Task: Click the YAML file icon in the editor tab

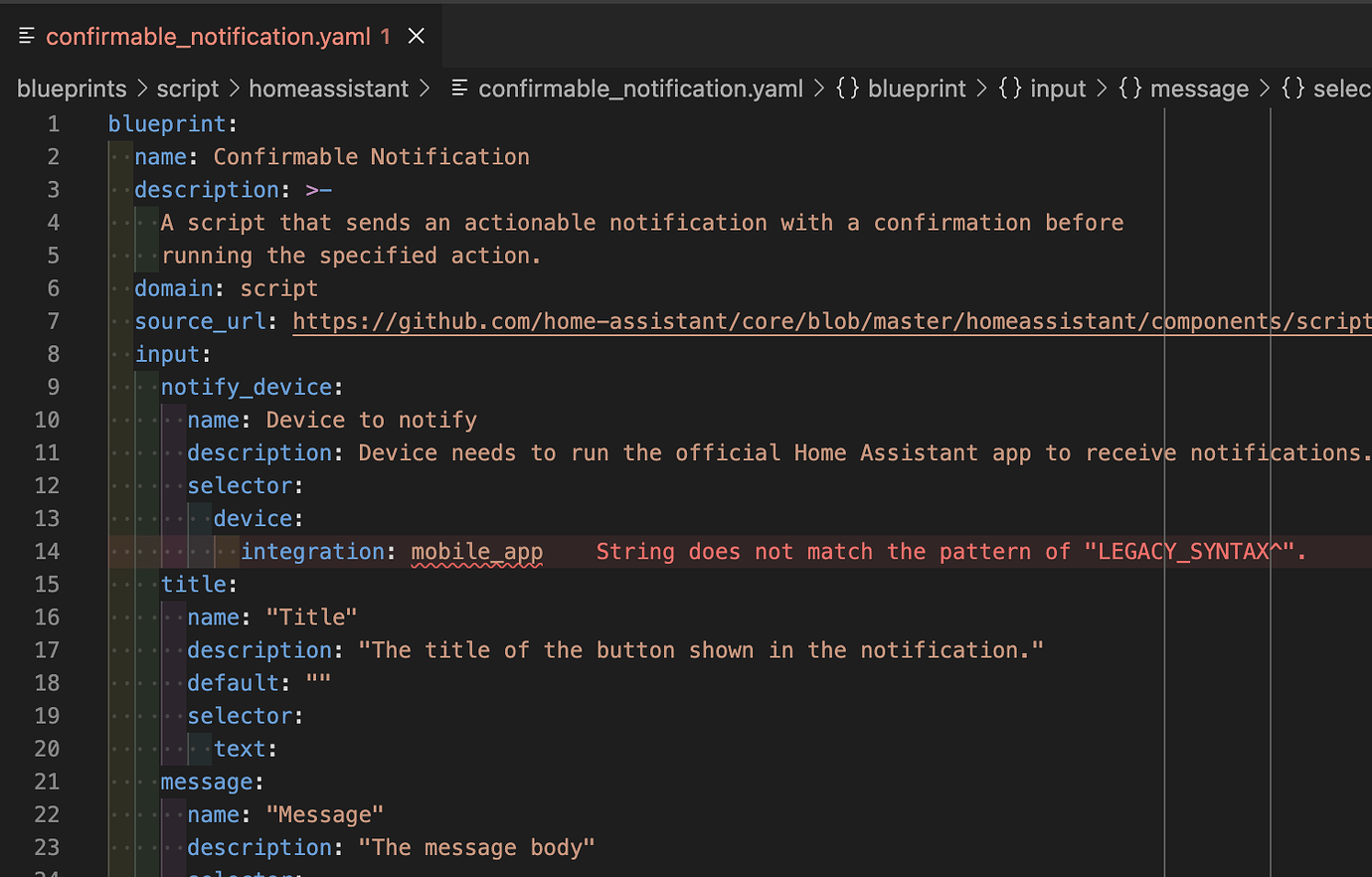Action: point(27,36)
